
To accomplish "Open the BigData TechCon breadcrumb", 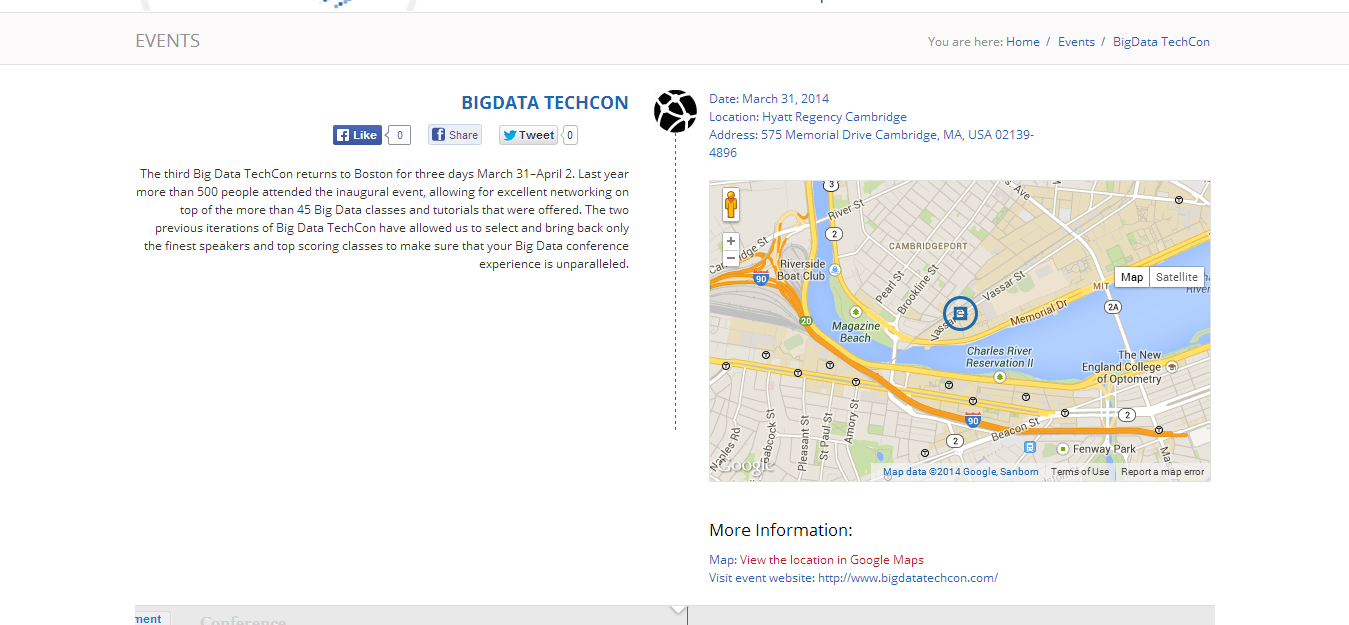I will pyautogui.click(x=1161, y=41).
